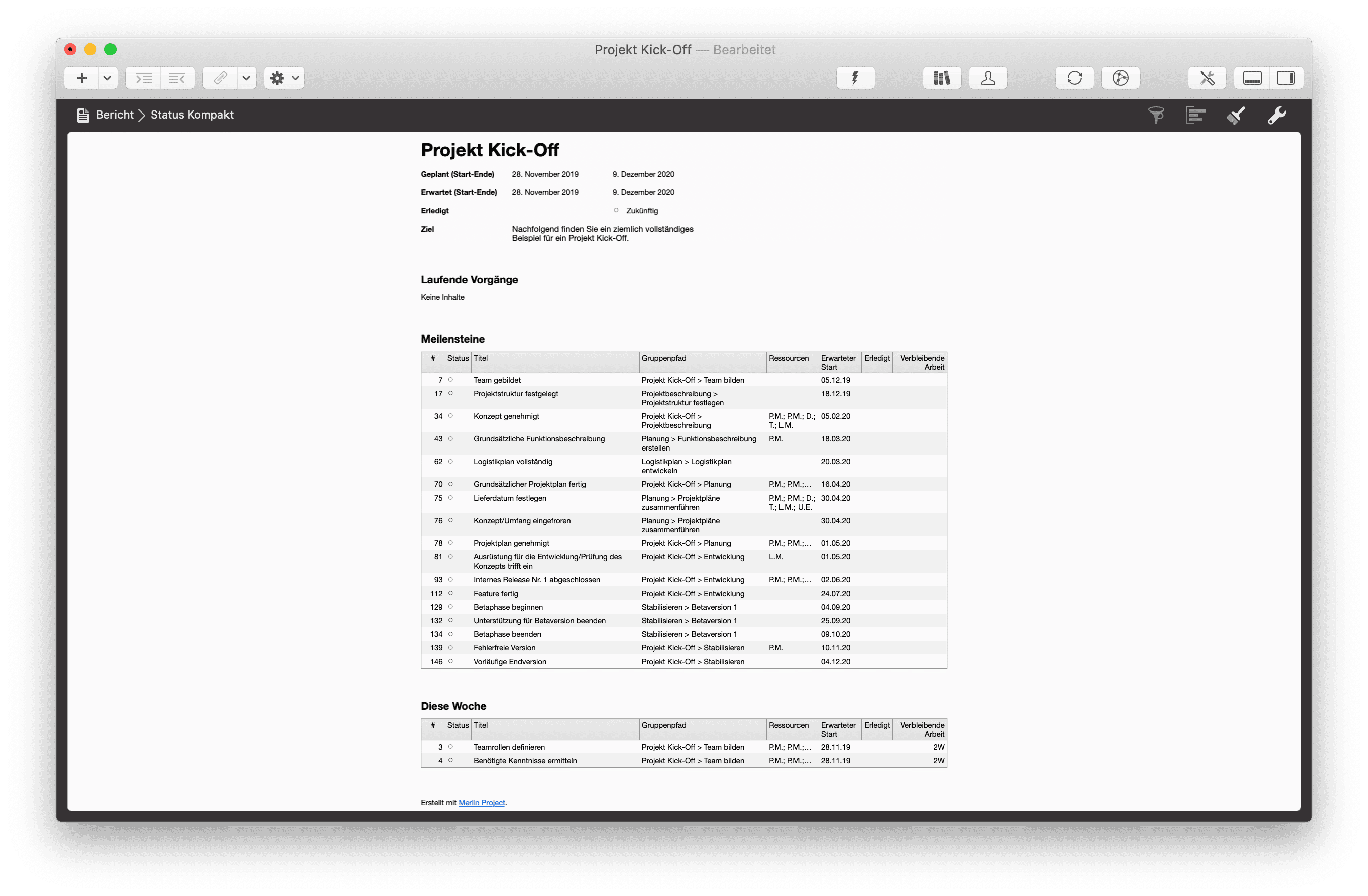Click the wrench options icon
This screenshot has height=896, width=1368.
tap(1277, 115)
